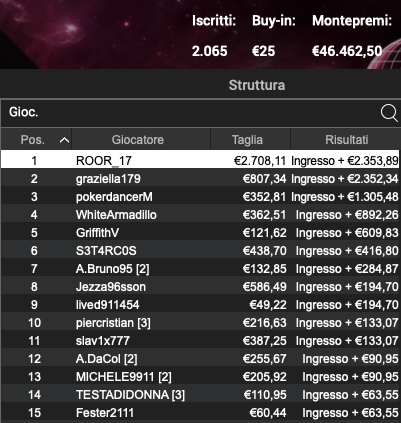401x423 pixels.
Task: Select slav1x777 player row
Action: coord(200,341)
